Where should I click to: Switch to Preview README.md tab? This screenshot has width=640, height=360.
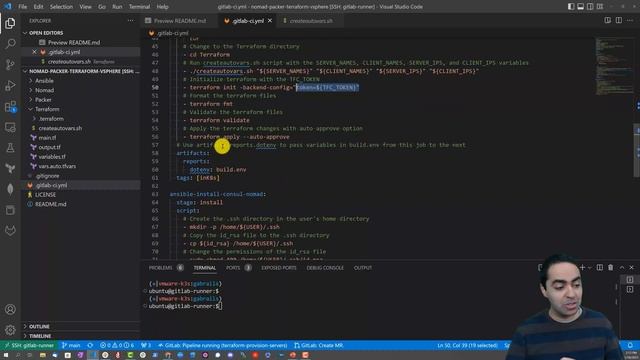click(x=180, y=21)
